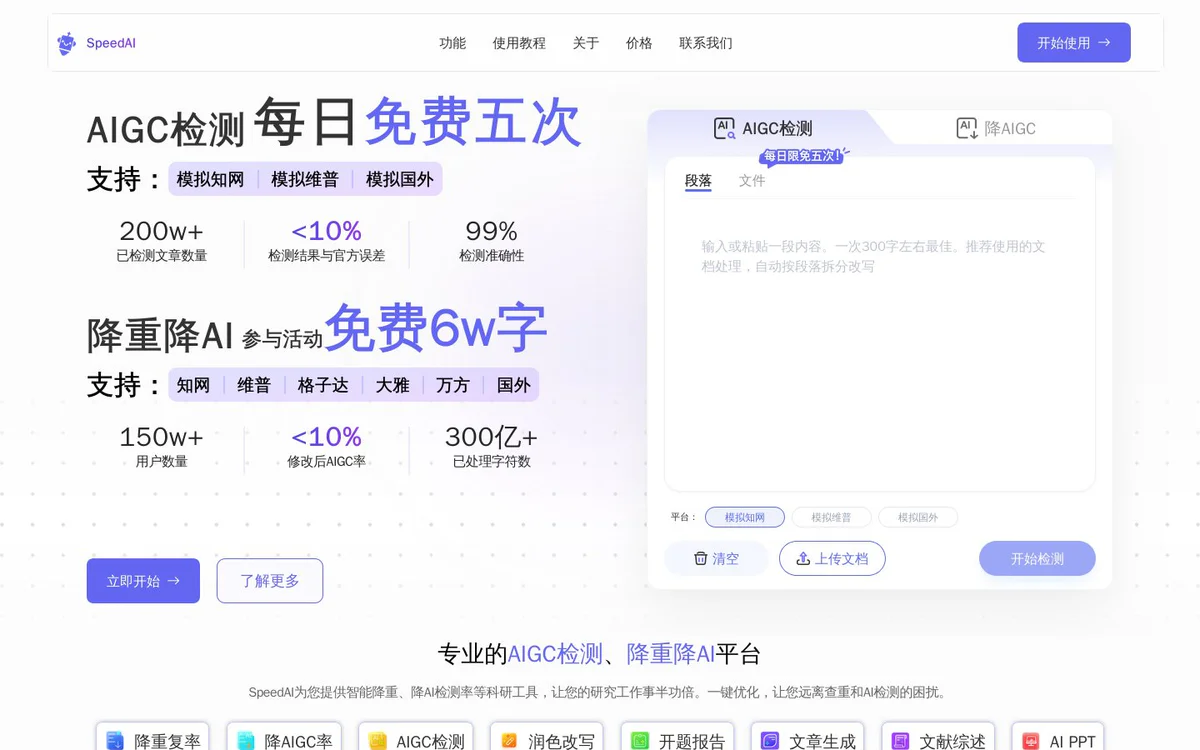Switch to the AIGC检测 panel tab
1200x750 pixels.
763,128
